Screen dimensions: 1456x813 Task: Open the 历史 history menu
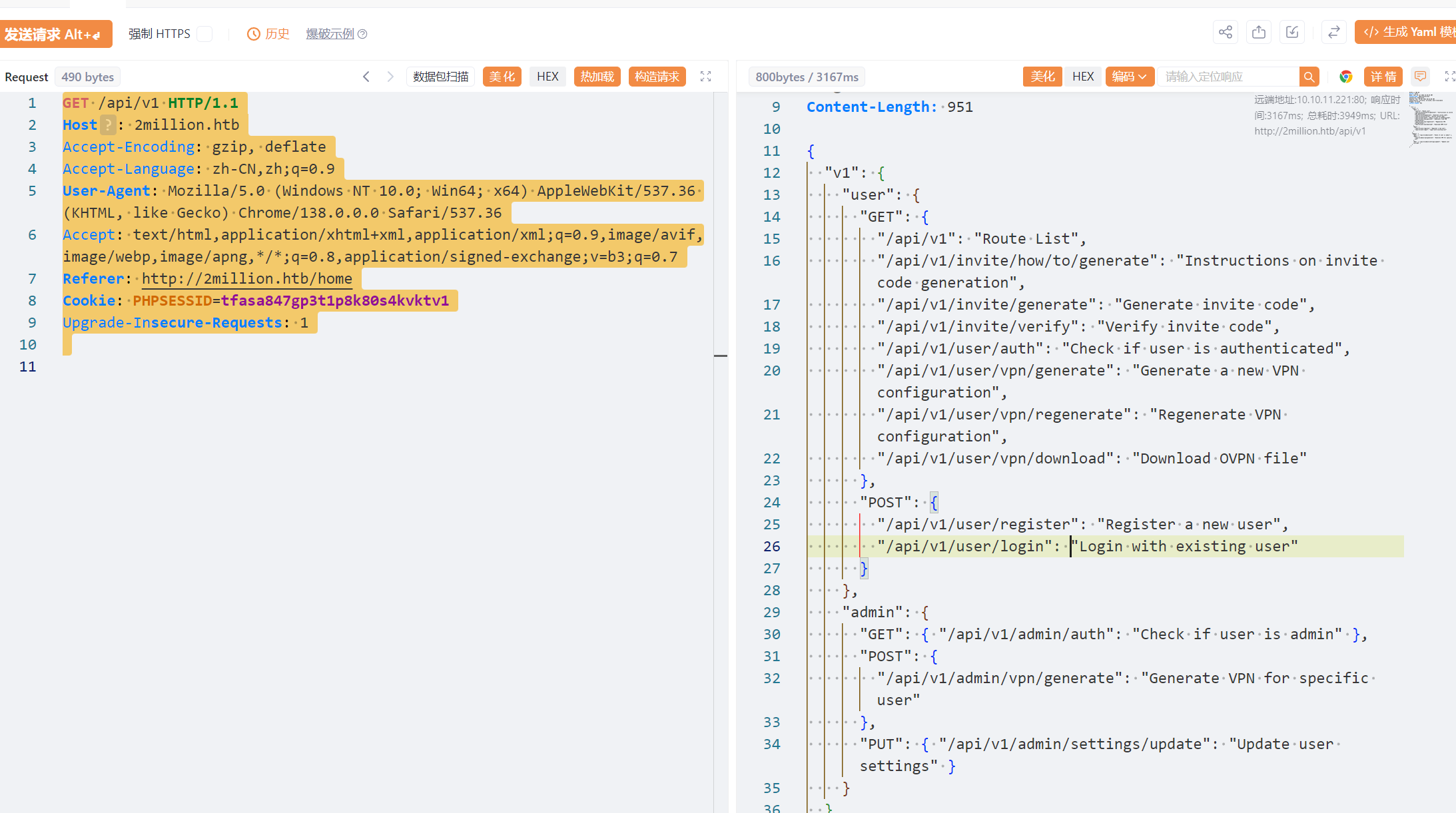(x=268, y=34)
